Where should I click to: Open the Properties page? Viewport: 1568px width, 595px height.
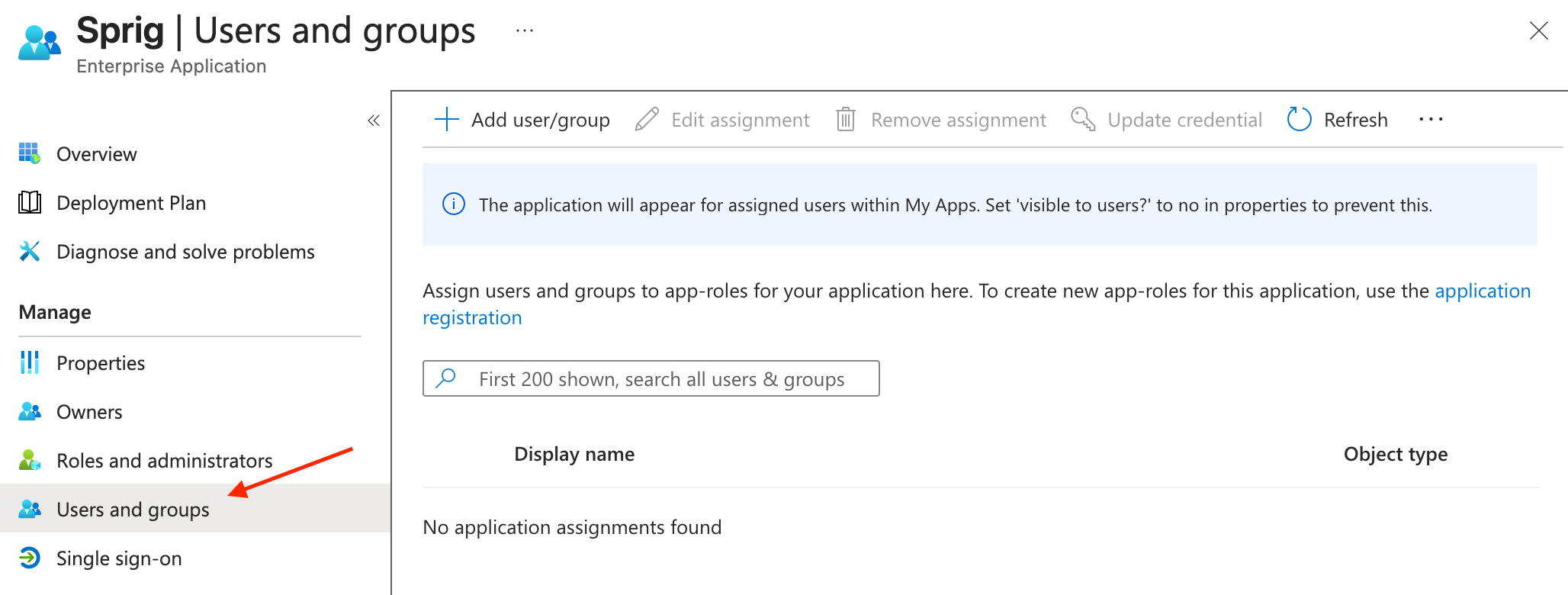[x=101, y=363]
